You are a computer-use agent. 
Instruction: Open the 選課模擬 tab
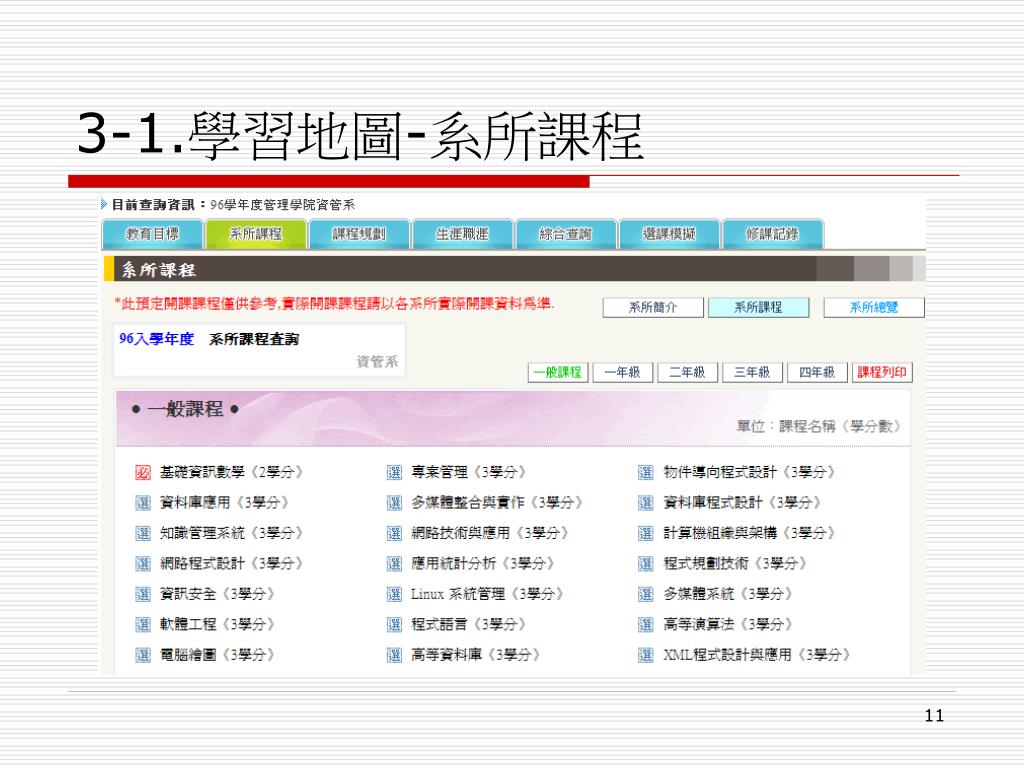click(x=669, y=234)
